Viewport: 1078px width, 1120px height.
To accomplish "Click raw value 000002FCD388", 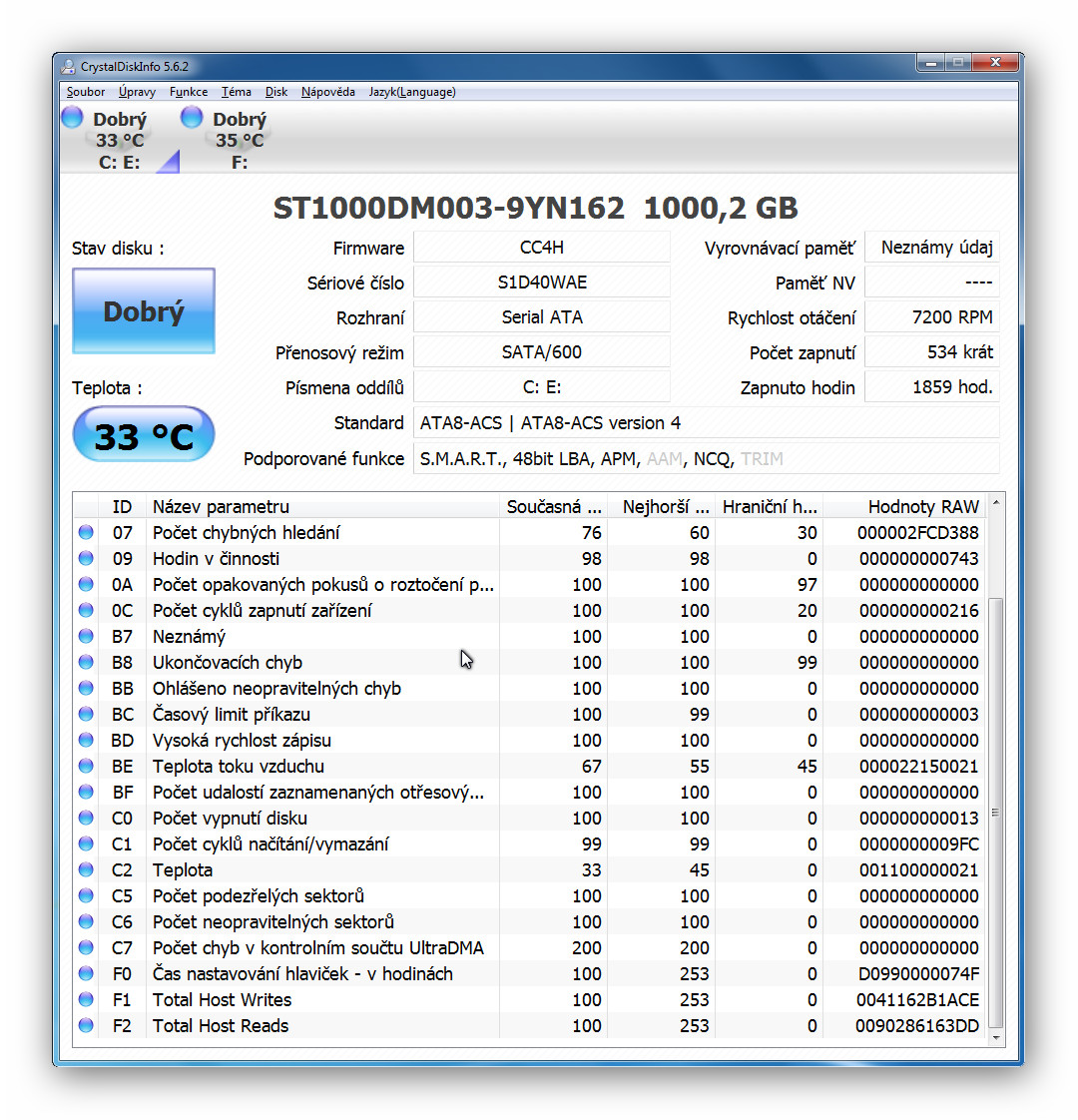I will (x=918, y=533).
